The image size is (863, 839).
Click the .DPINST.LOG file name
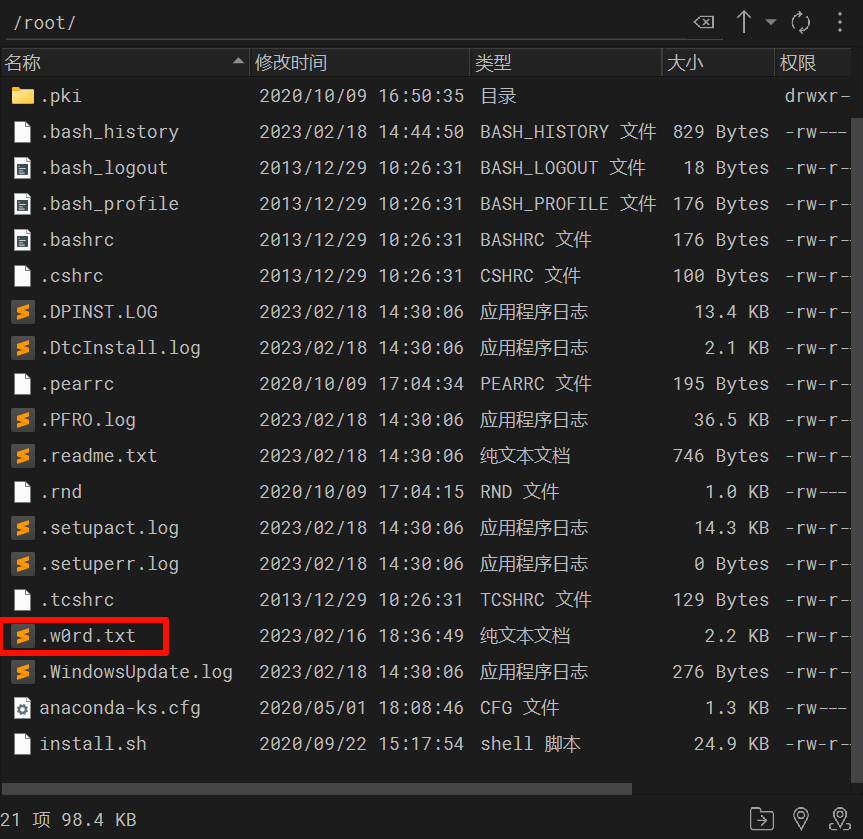(x=99, y=312)
